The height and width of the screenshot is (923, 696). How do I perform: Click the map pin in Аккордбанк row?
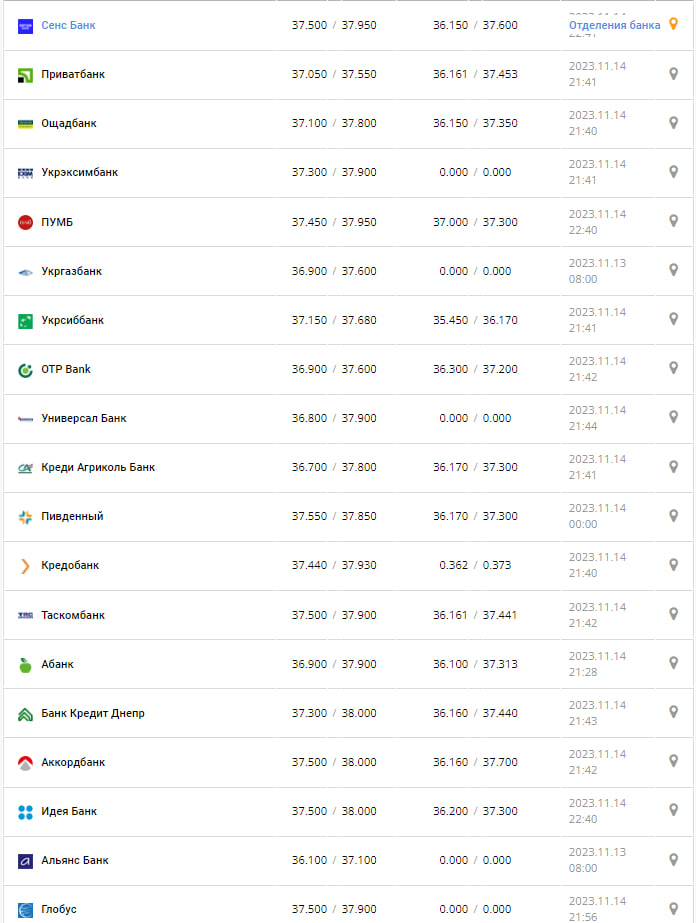pos(673,761)
